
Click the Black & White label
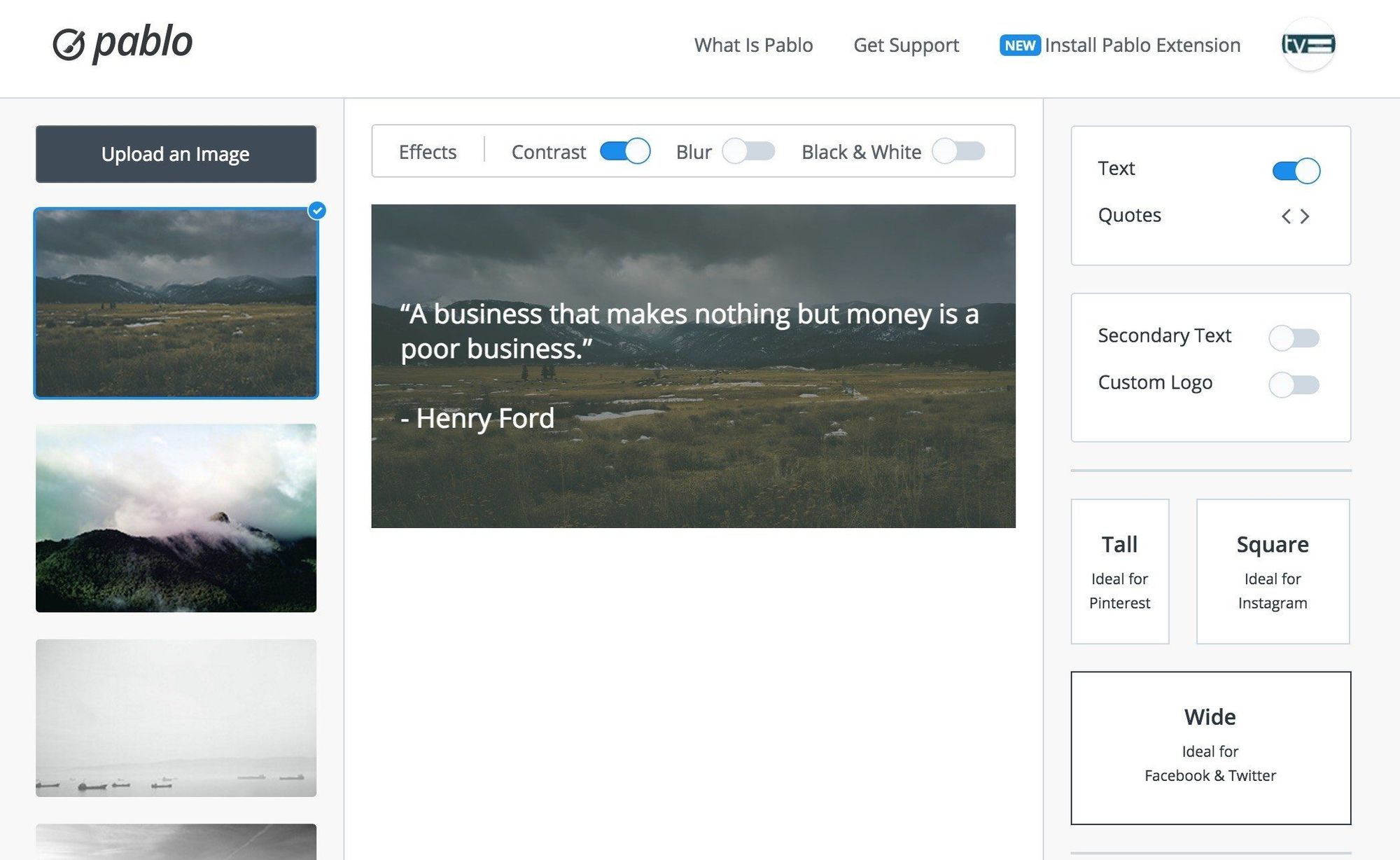pyautogui.click(x=861, y=152)
